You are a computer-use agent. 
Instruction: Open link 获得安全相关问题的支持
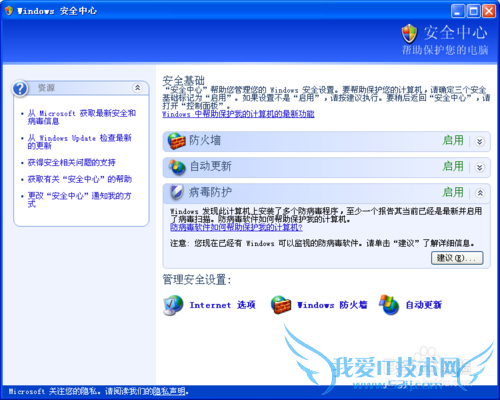coord(71,162)
